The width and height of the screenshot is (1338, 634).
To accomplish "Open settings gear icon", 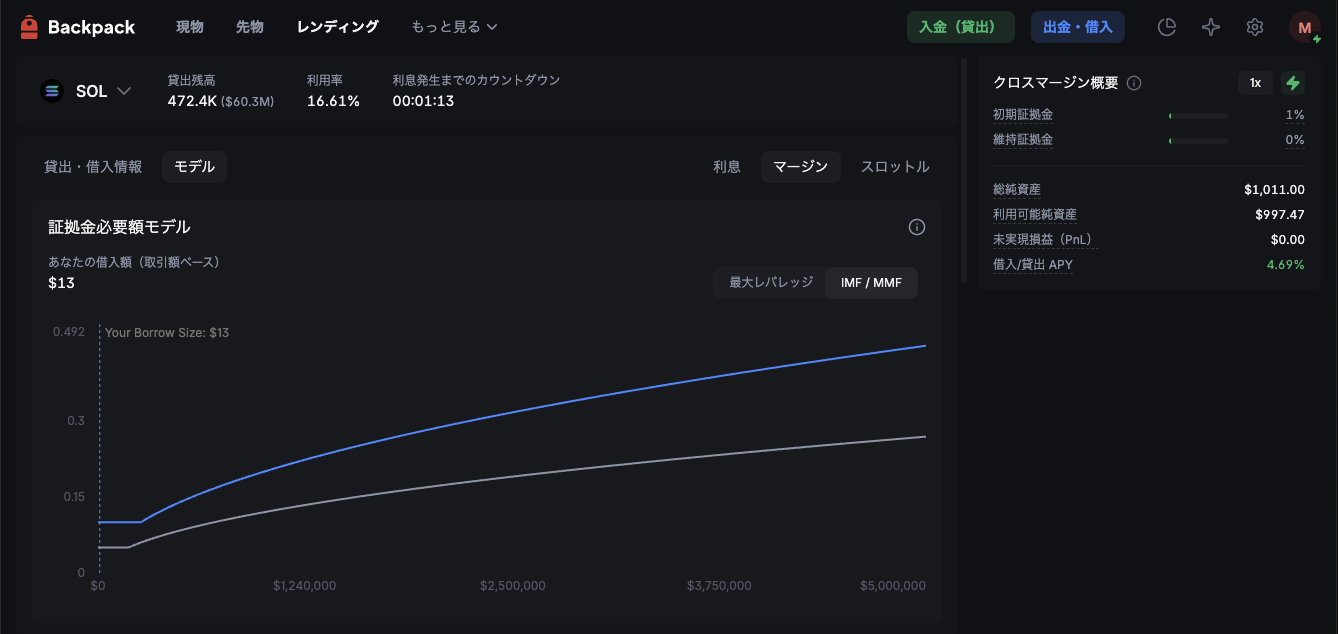I will coord(1254,27).
